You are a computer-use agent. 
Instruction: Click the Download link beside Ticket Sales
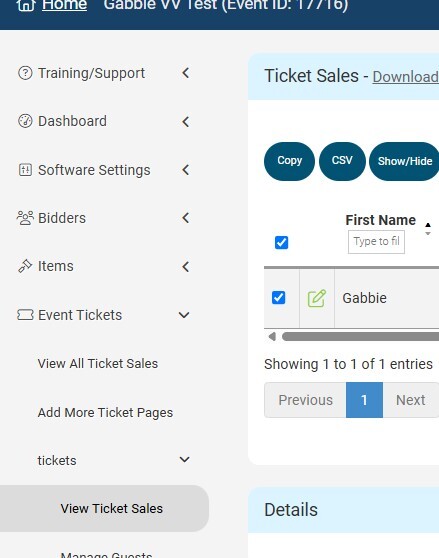tap(406, 77)
